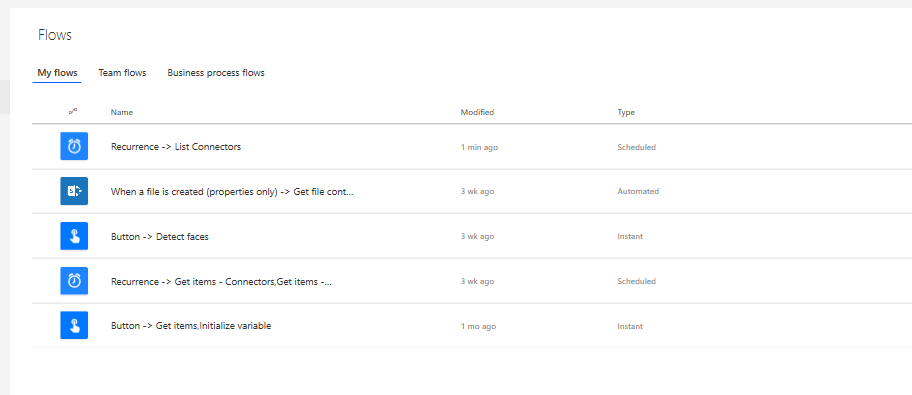
Task: Open the Business process flows tab
Action: (x=216, y=73)
